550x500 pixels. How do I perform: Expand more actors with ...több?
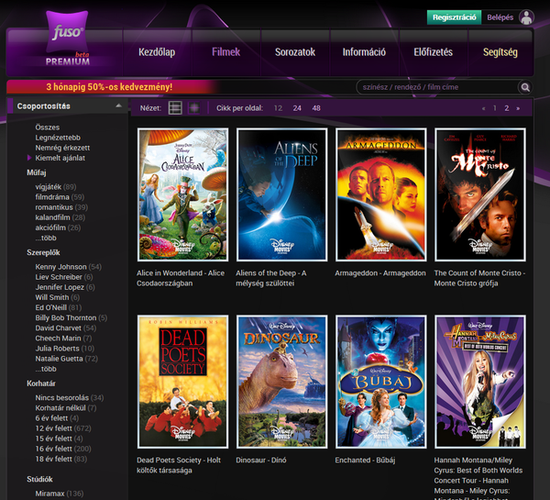tap(46, 369)
